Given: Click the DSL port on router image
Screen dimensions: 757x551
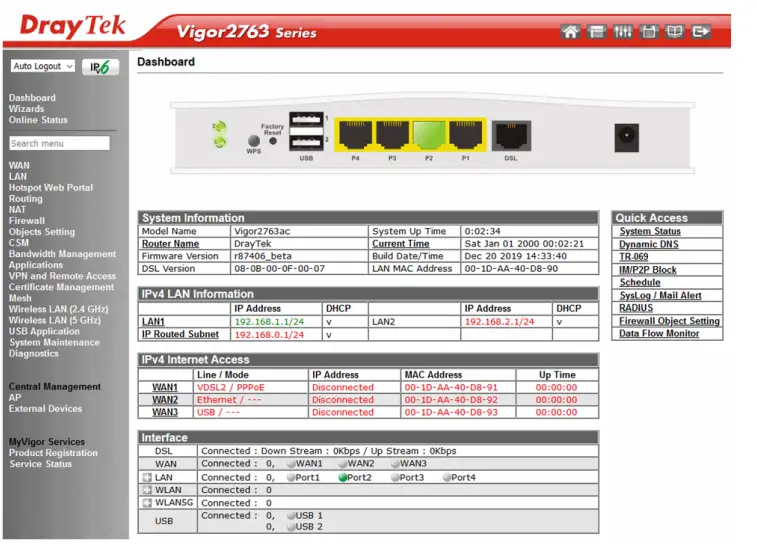Looking at the screenshot, I should [x=511, y=136].
